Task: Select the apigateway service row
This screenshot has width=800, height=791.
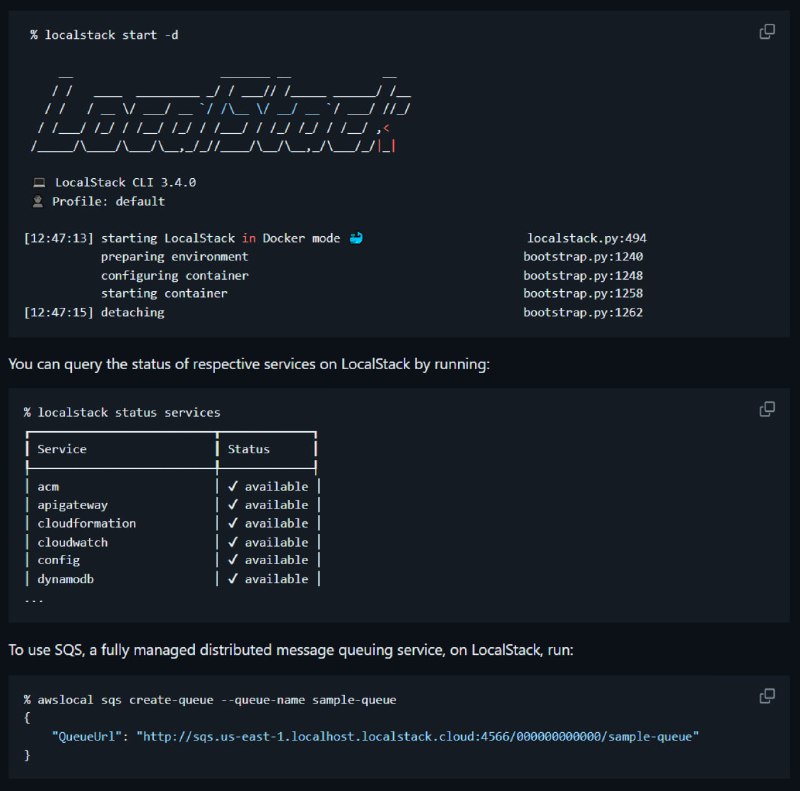Action: 172,505
